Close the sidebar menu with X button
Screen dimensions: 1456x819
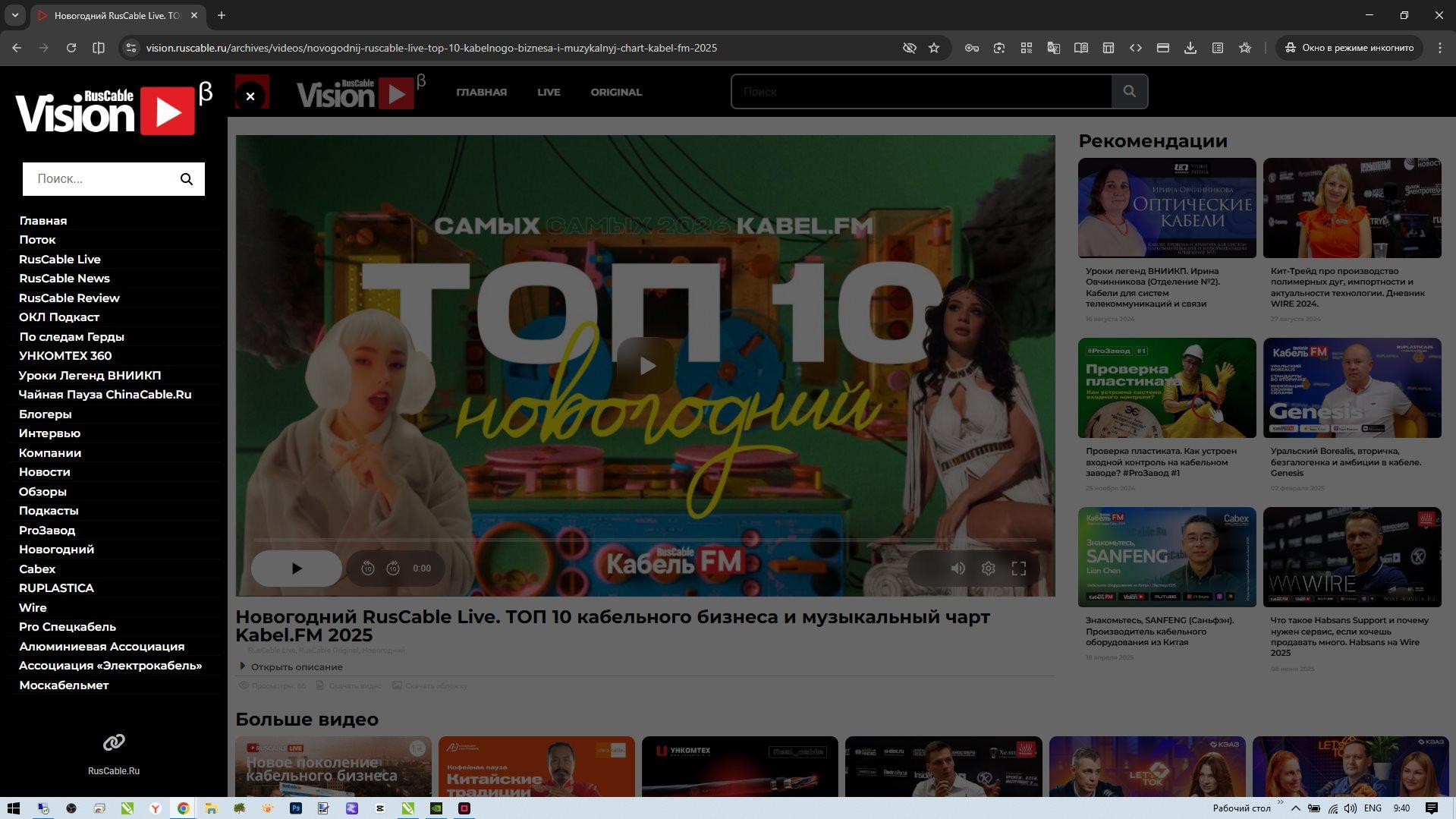pos(250,96)
